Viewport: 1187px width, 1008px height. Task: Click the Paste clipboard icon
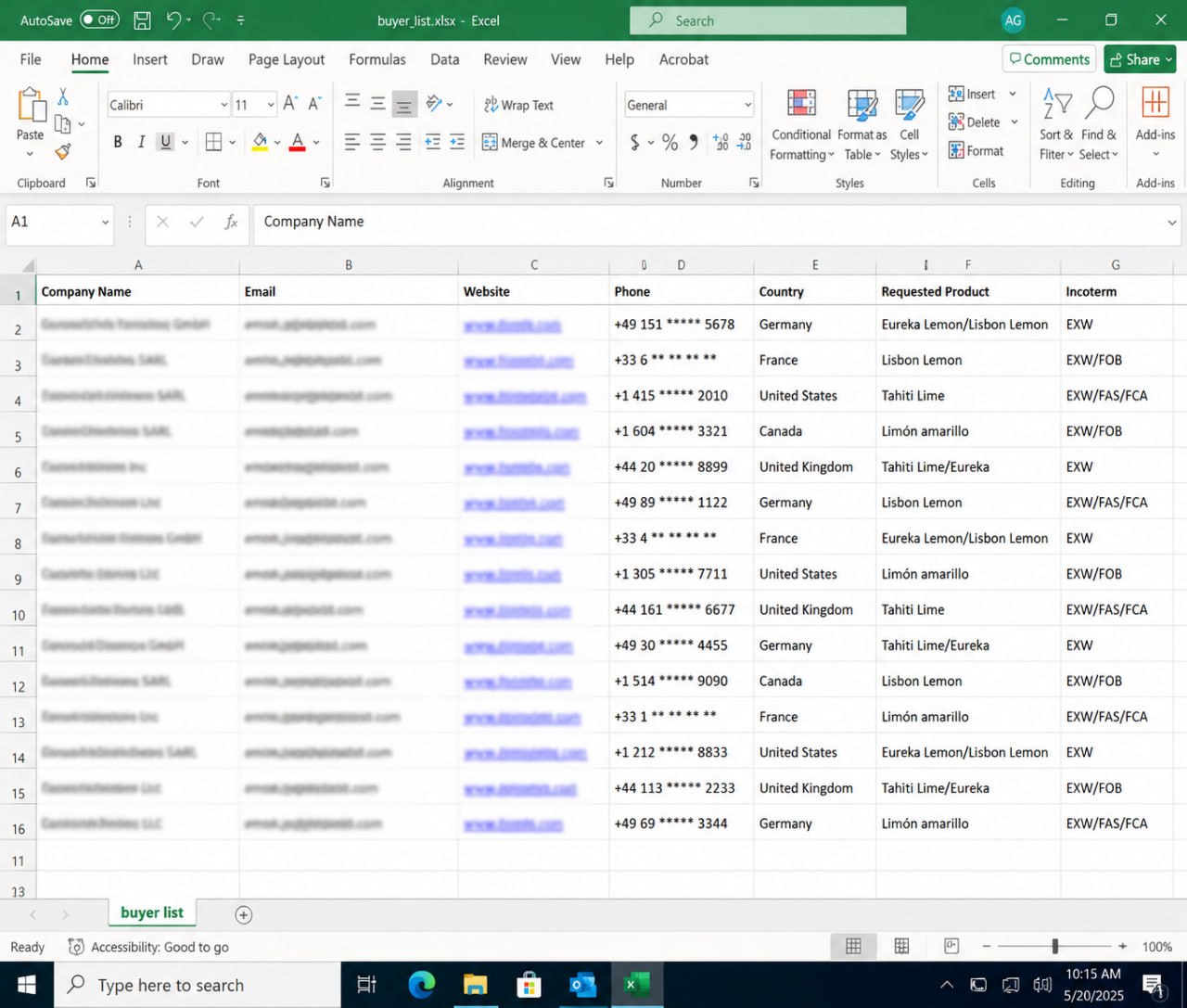(x=31, y=105)
